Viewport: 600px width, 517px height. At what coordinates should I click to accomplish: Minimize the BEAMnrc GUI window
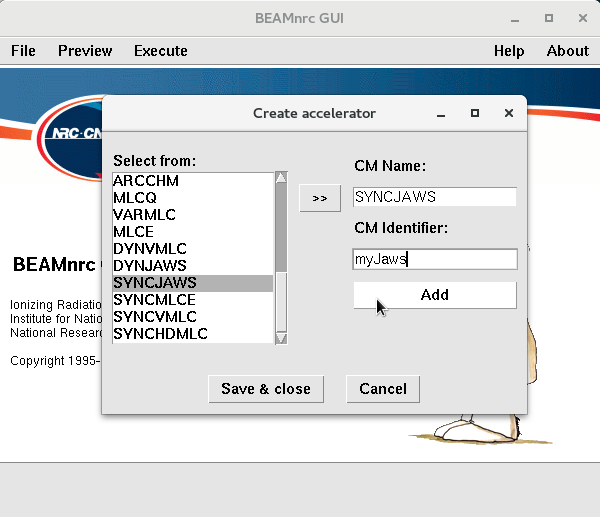[515, 19]
